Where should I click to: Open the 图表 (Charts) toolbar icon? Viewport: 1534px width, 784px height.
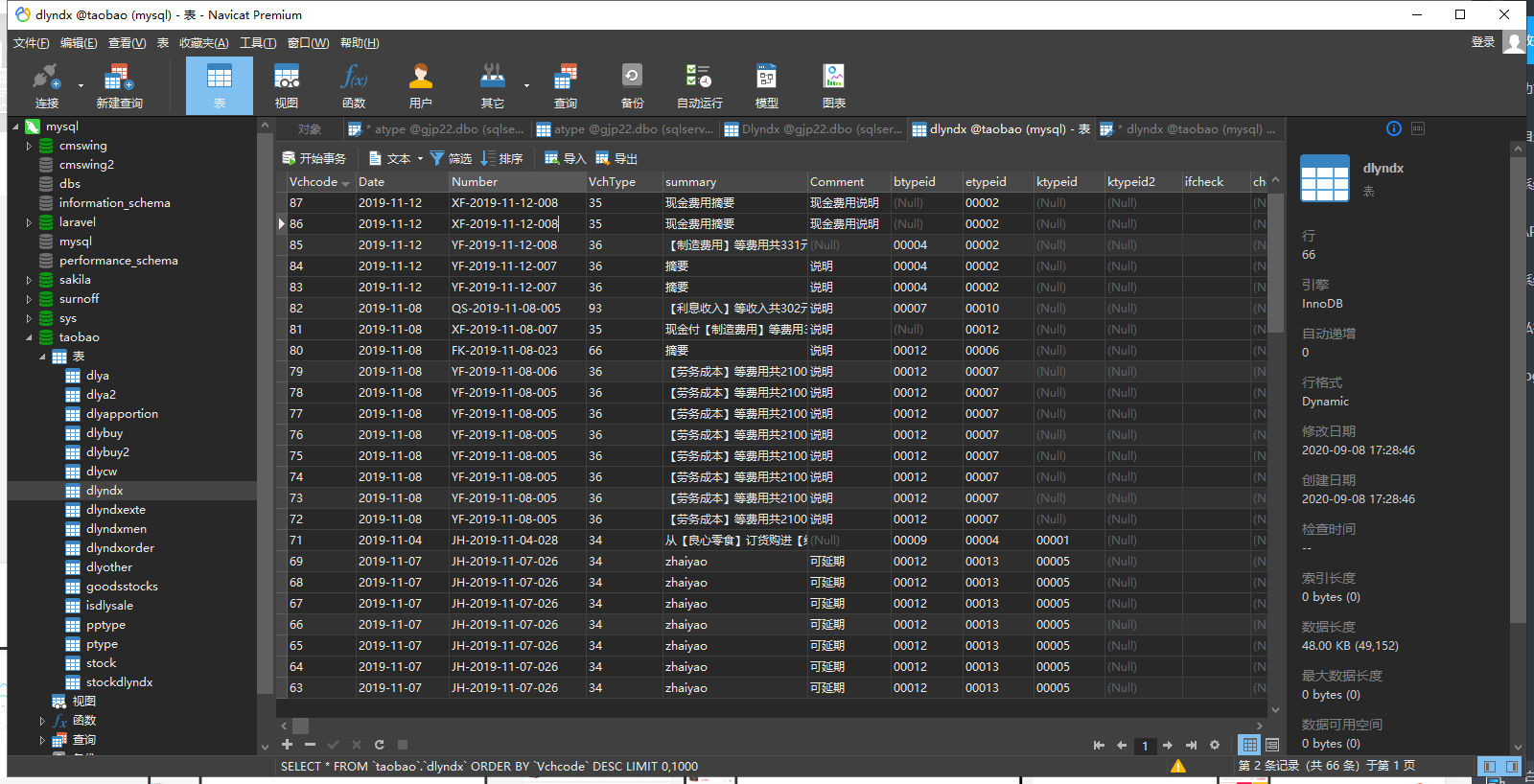(x=833, y=86)
